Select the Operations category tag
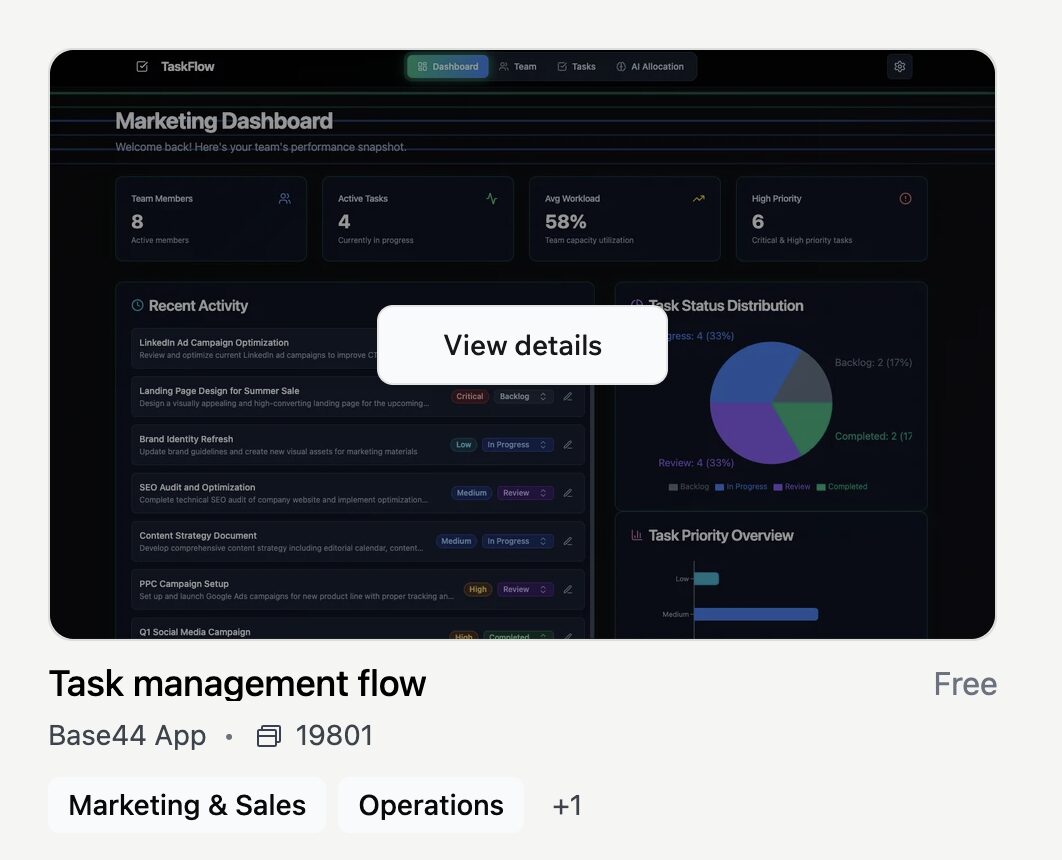 pyautogui.click(x=431, y=805)
